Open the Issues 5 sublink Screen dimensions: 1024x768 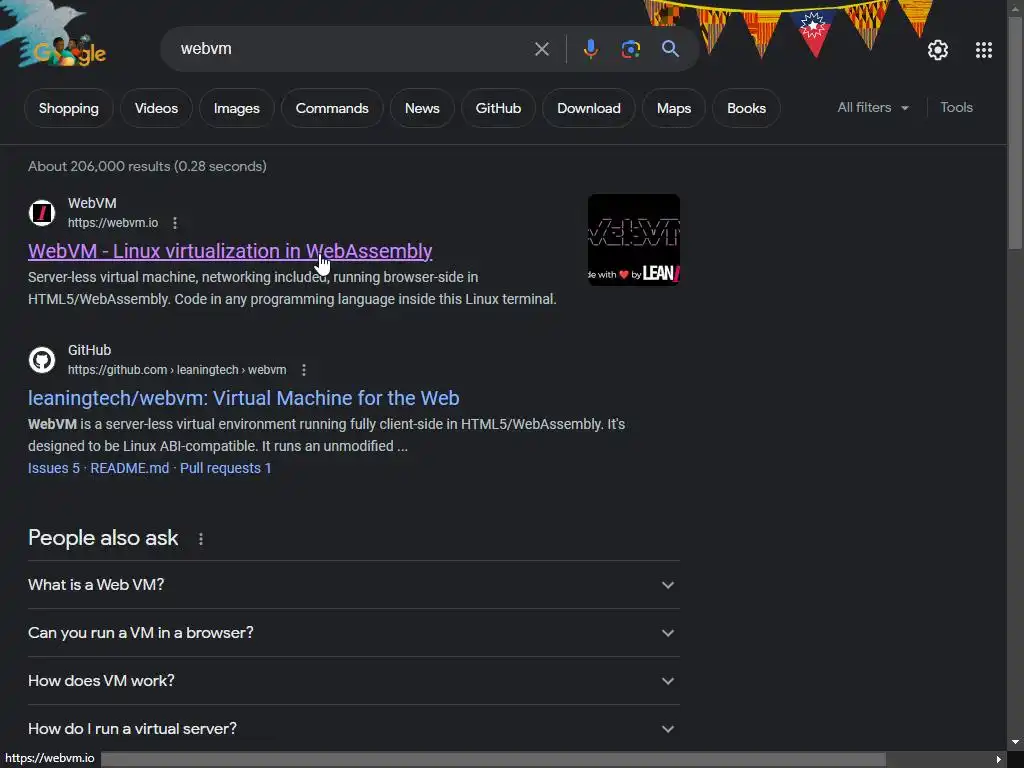pos(54,468)
